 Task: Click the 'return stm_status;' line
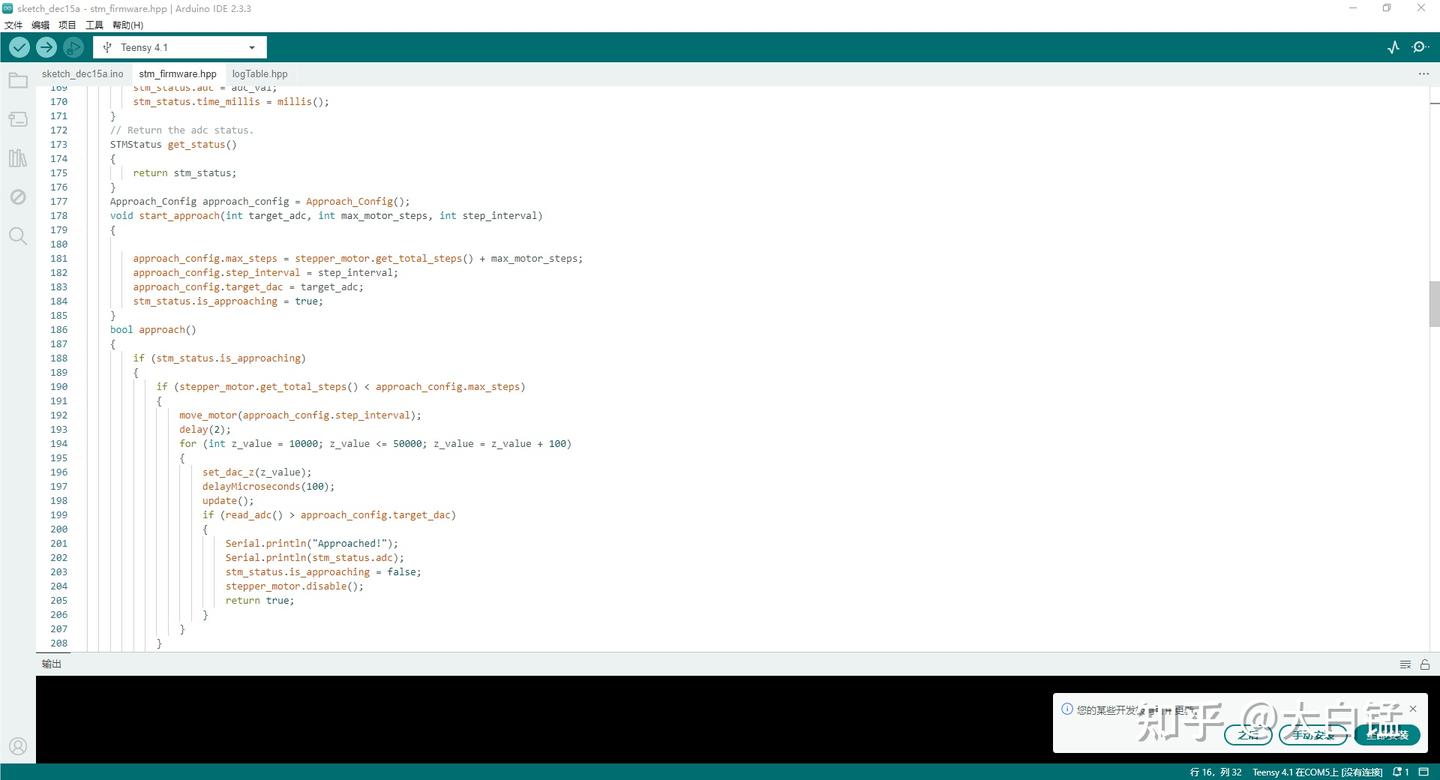click(185, 173)
